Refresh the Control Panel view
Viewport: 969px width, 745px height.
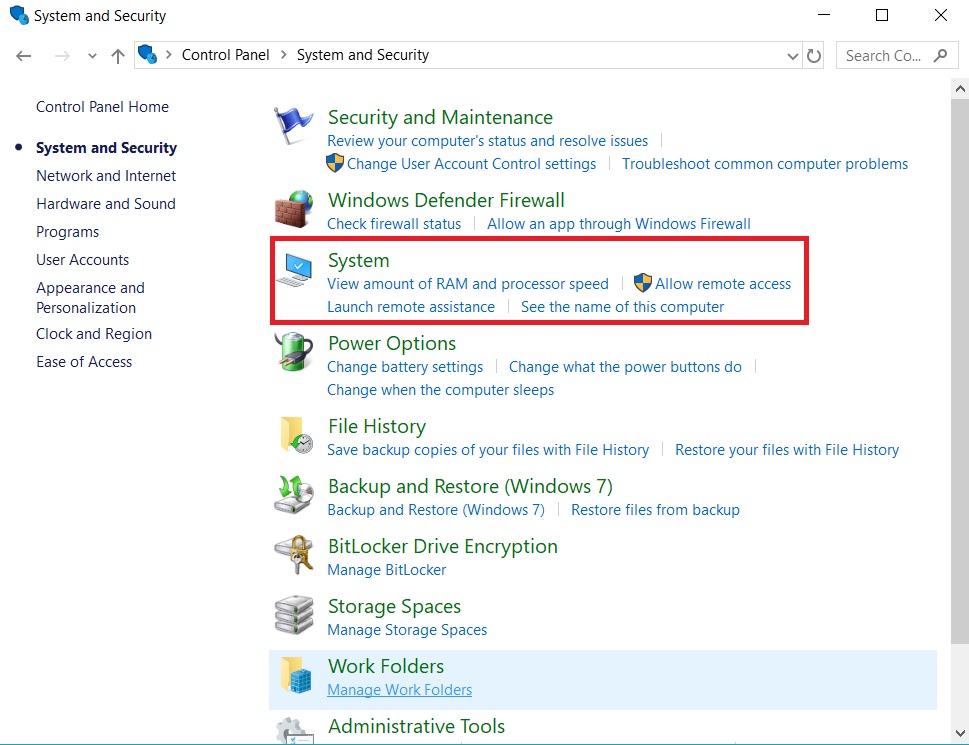814,56
